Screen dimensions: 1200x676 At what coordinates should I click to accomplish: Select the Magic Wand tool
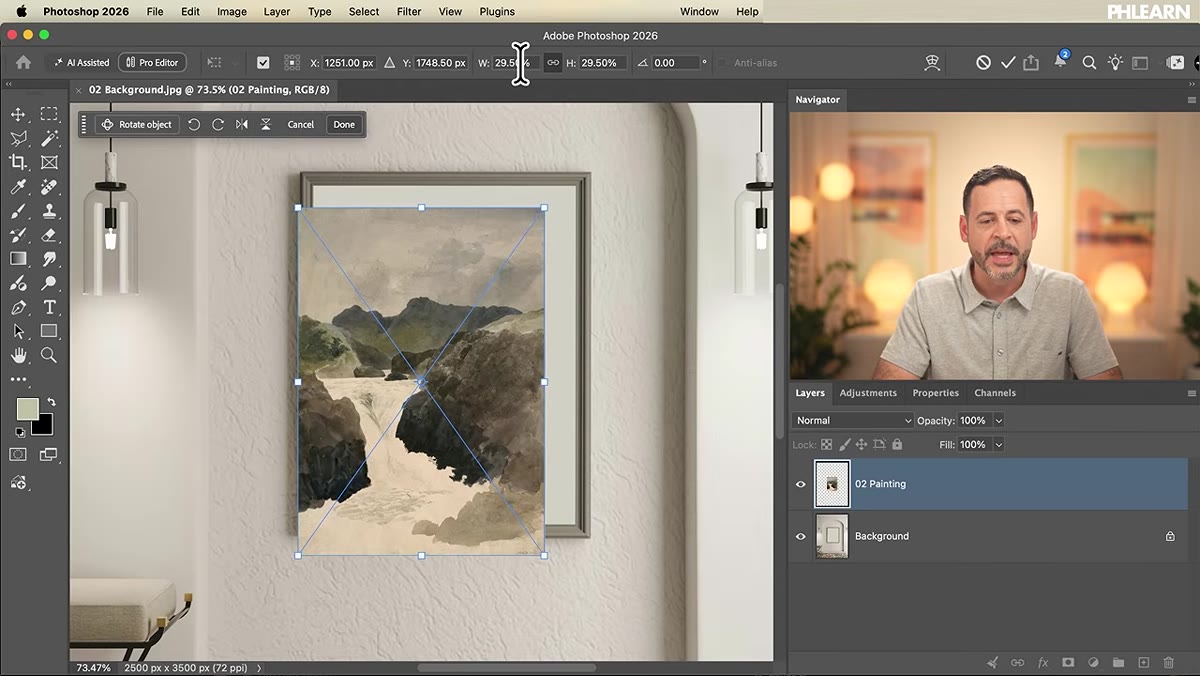point(49,138)
